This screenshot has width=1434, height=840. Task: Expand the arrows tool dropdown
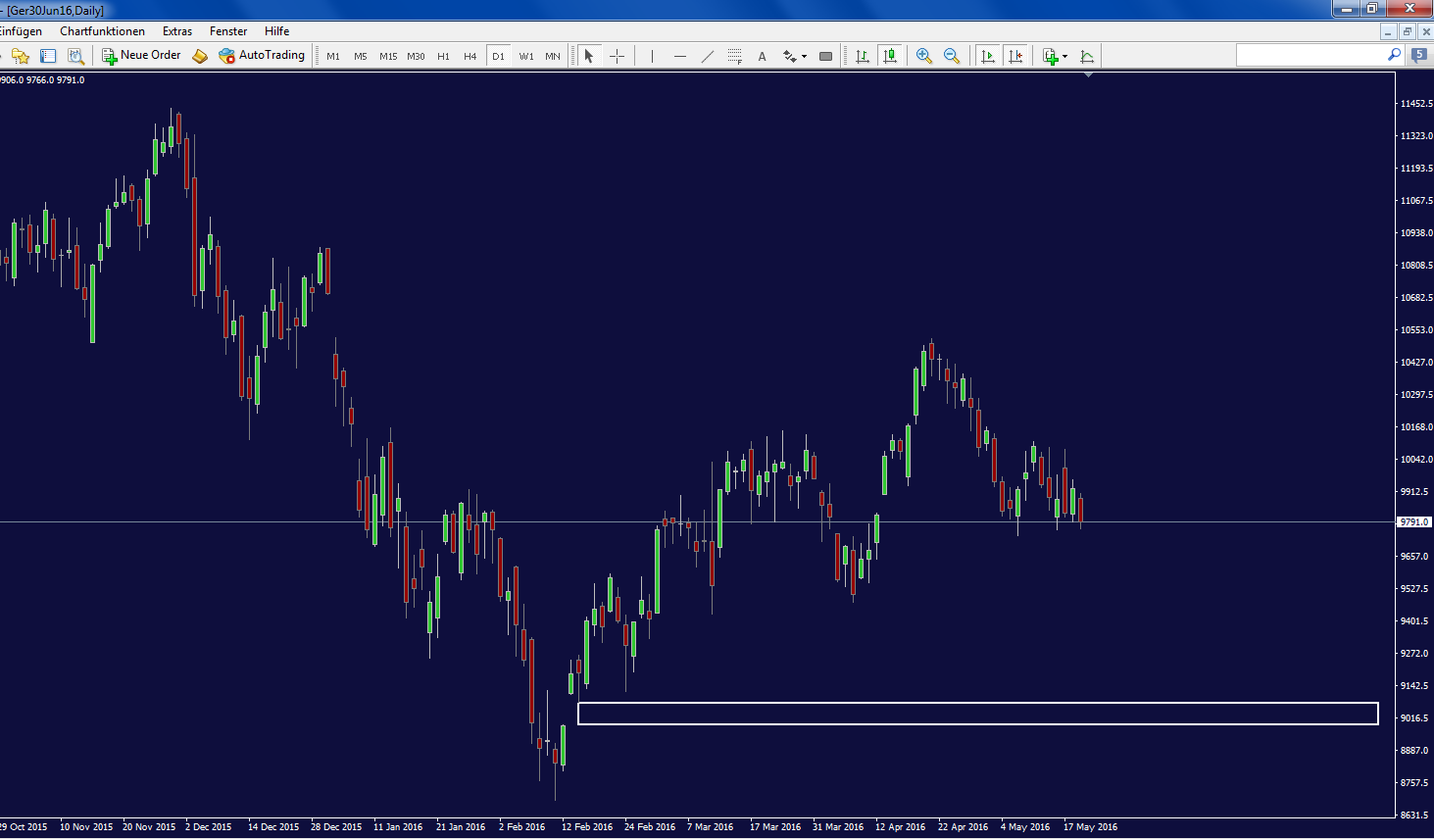[x=805, y=56]
